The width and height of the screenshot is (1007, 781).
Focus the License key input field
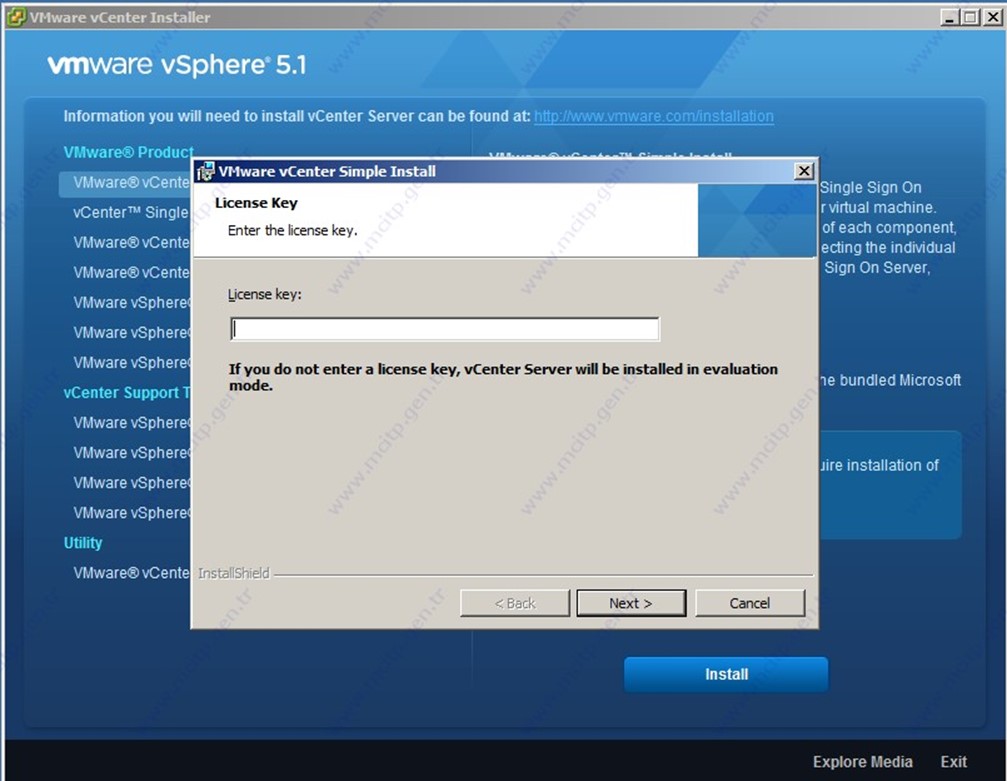coord(444,329)
